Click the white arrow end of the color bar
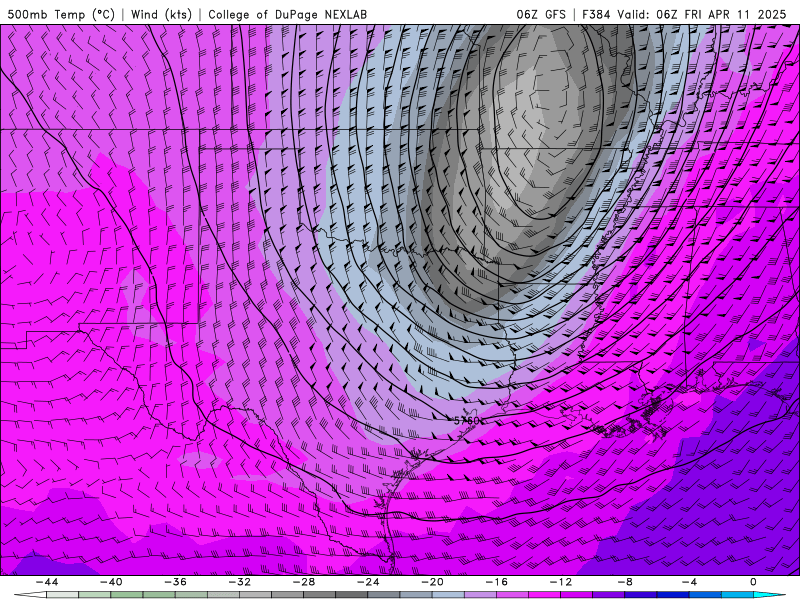This screenshot has height=600, width=800. [x=30, y=595]
